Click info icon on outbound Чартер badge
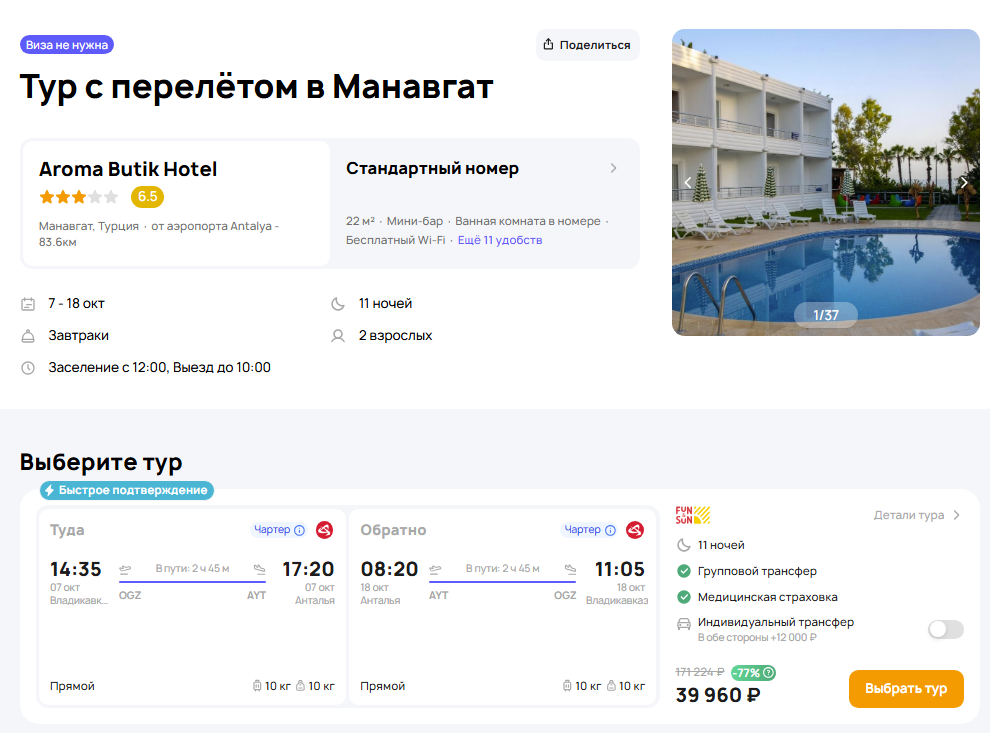The image size is (990, 733). [299, 530]
